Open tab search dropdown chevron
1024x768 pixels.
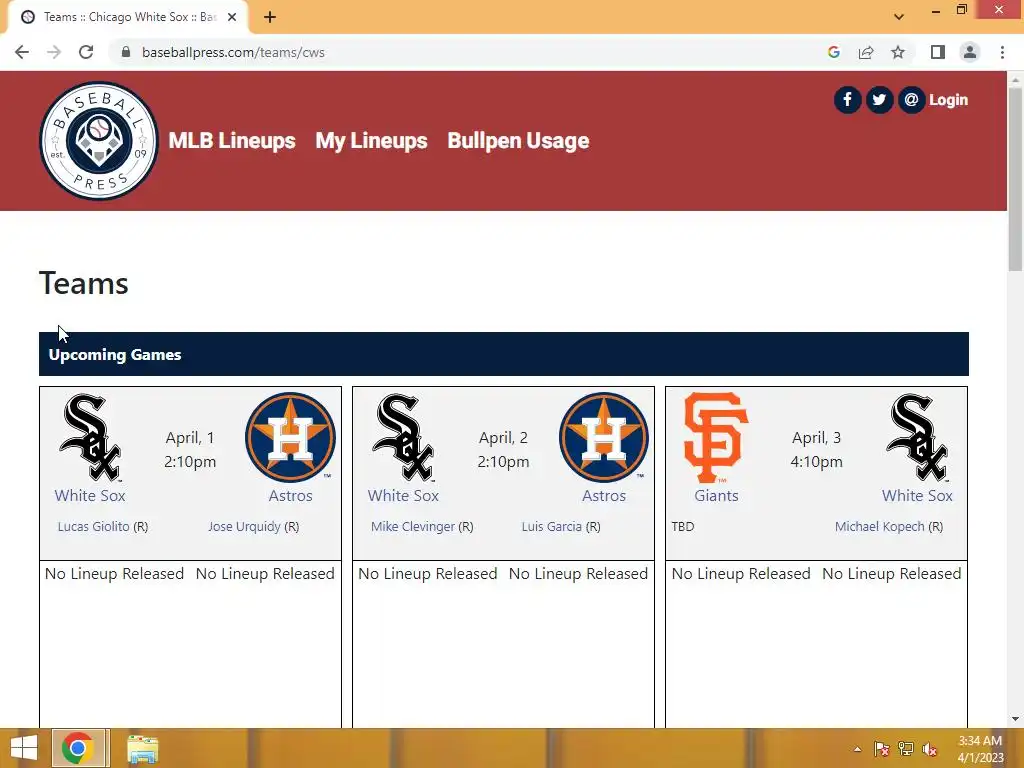pos(899,17)
